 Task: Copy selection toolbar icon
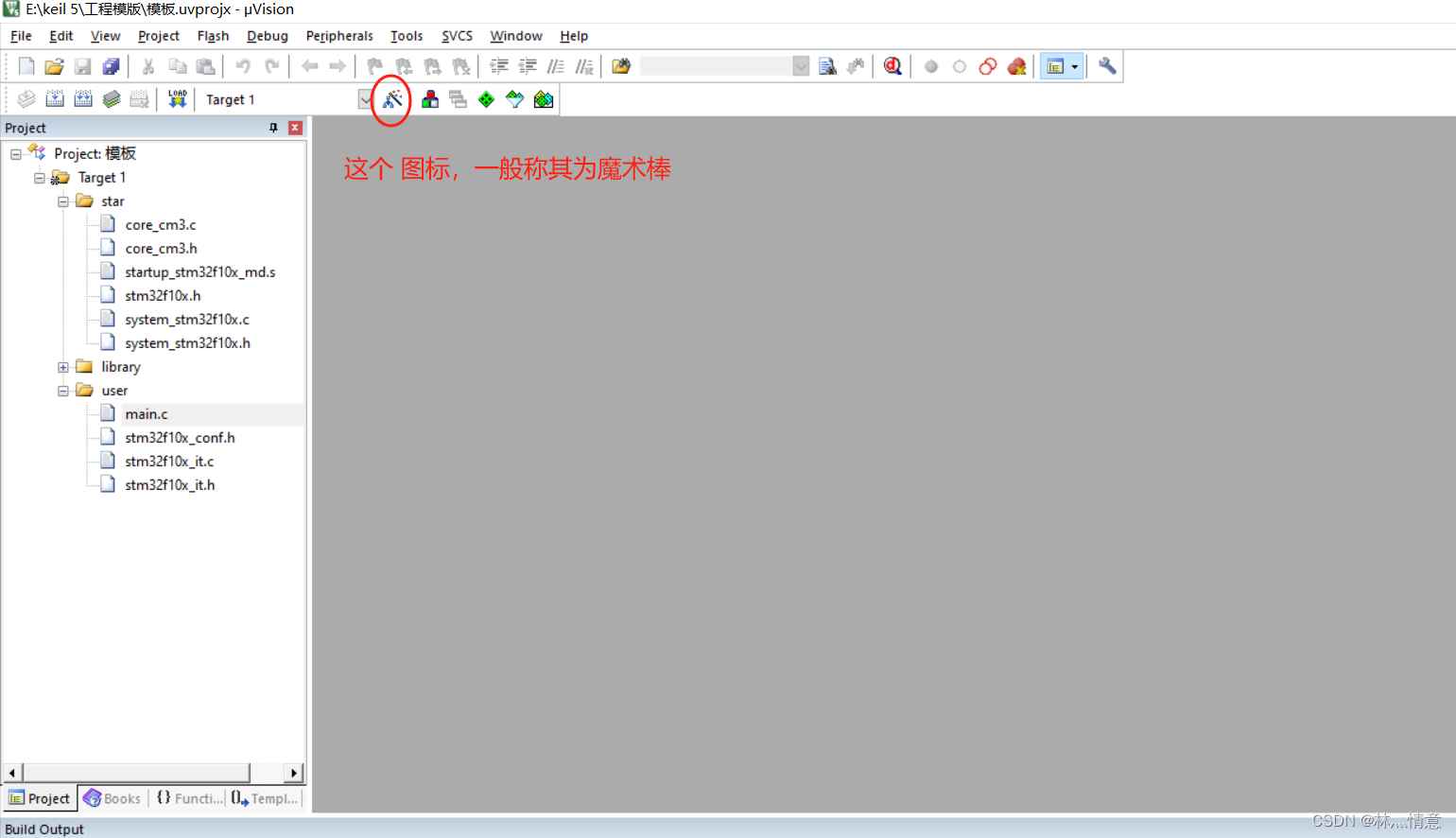pyautogui.click(x=177, y=66)
